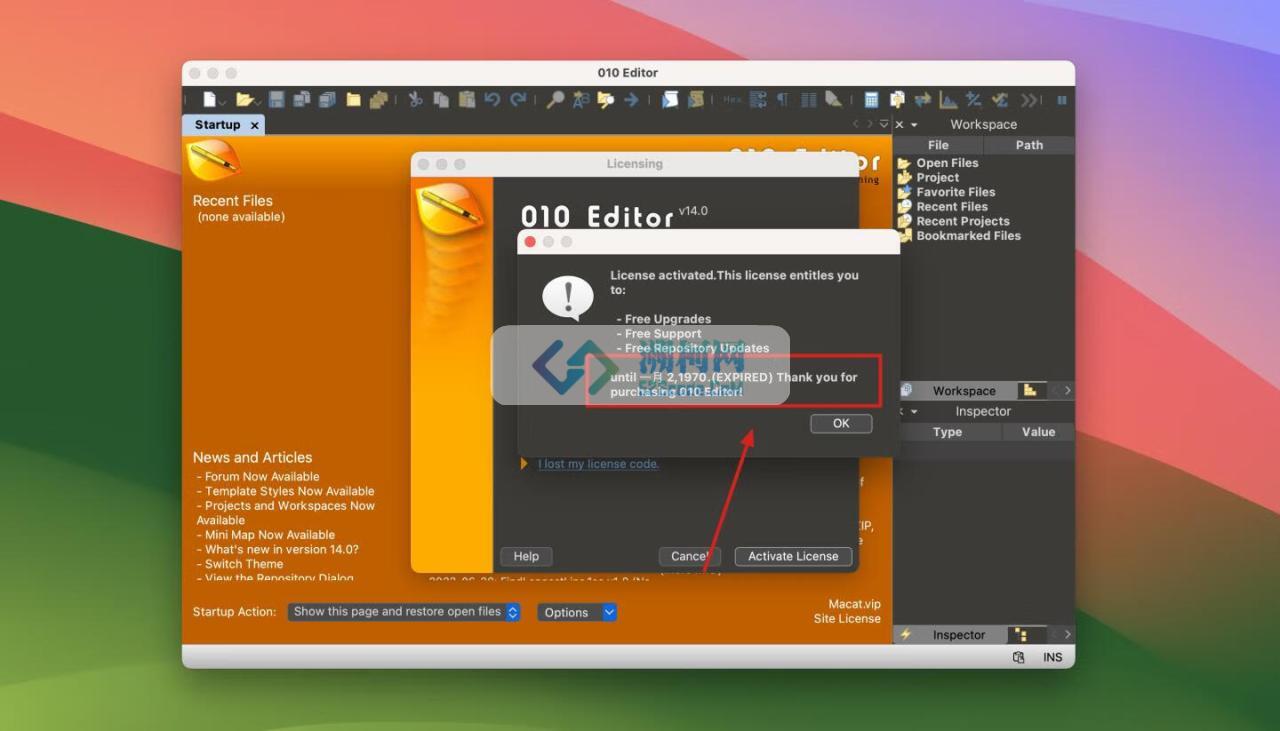
Task: Open the tab list dropdown triangle
Action: [x=884, y=124]
